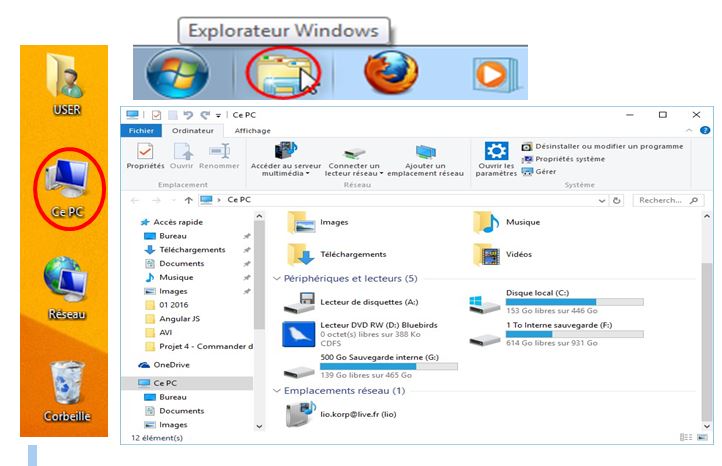Select Lecteur DVD RW (D:) Bluebirds
Viewport: 722px width, 466px height.
tap(360, 334)
